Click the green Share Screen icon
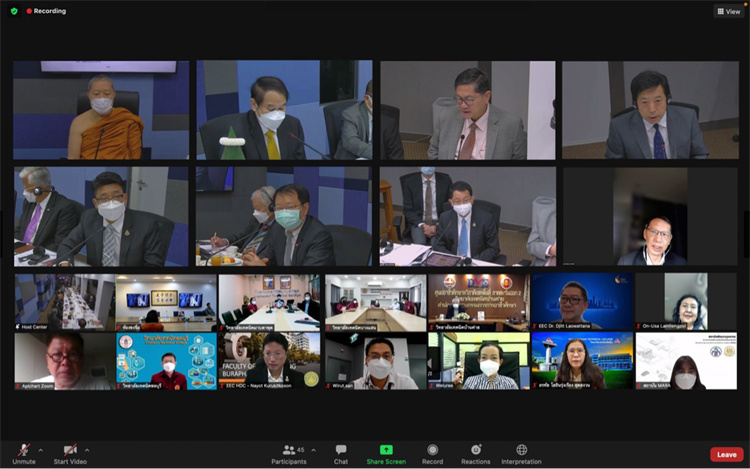This screenshot has width=750, height=469. click(386, 450)
